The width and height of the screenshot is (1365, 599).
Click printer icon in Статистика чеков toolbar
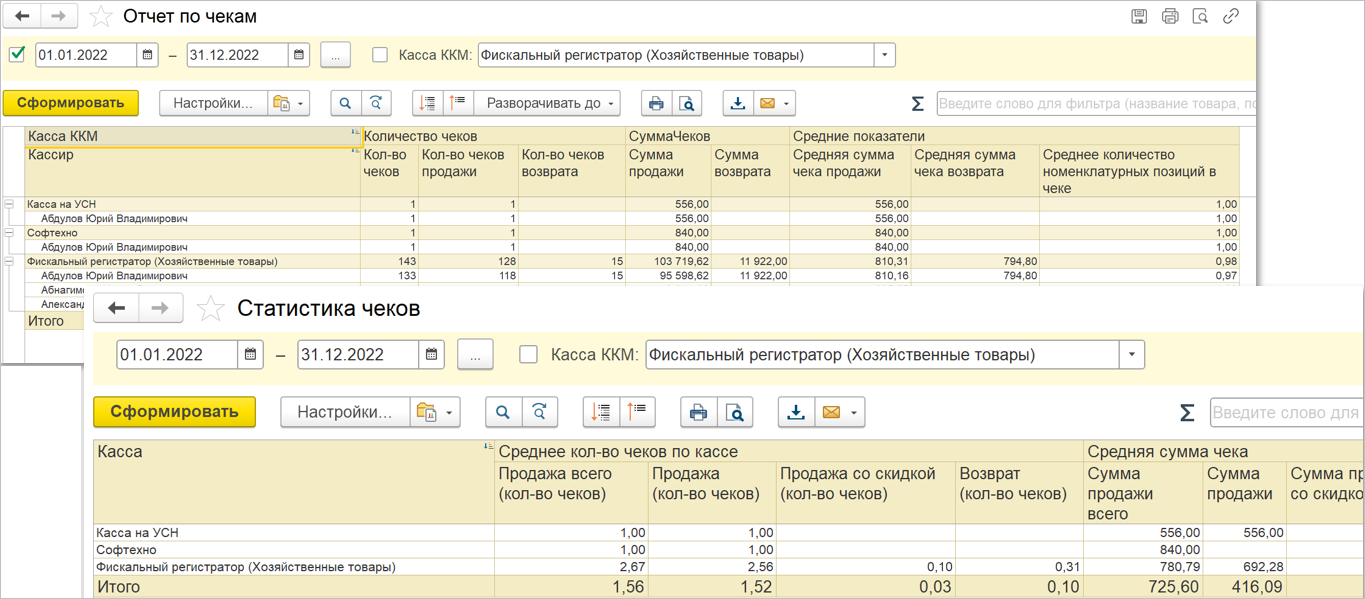699,412
